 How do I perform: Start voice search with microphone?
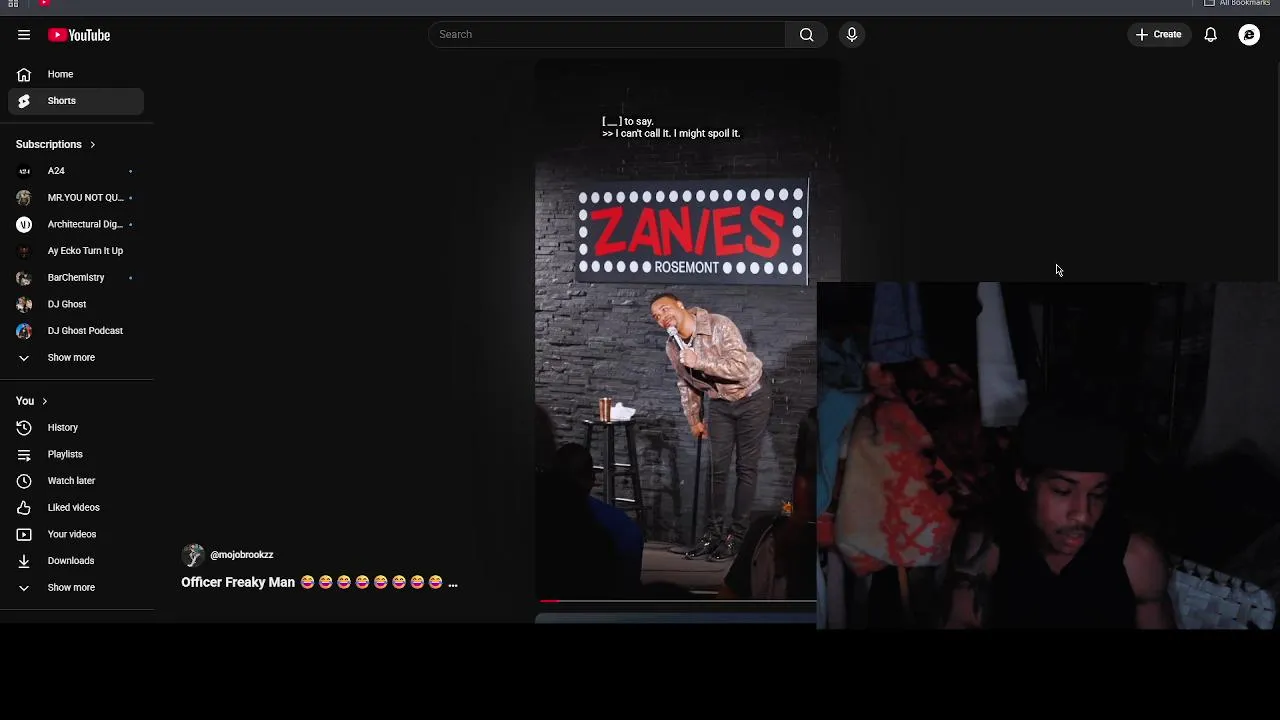coord(852,35)
